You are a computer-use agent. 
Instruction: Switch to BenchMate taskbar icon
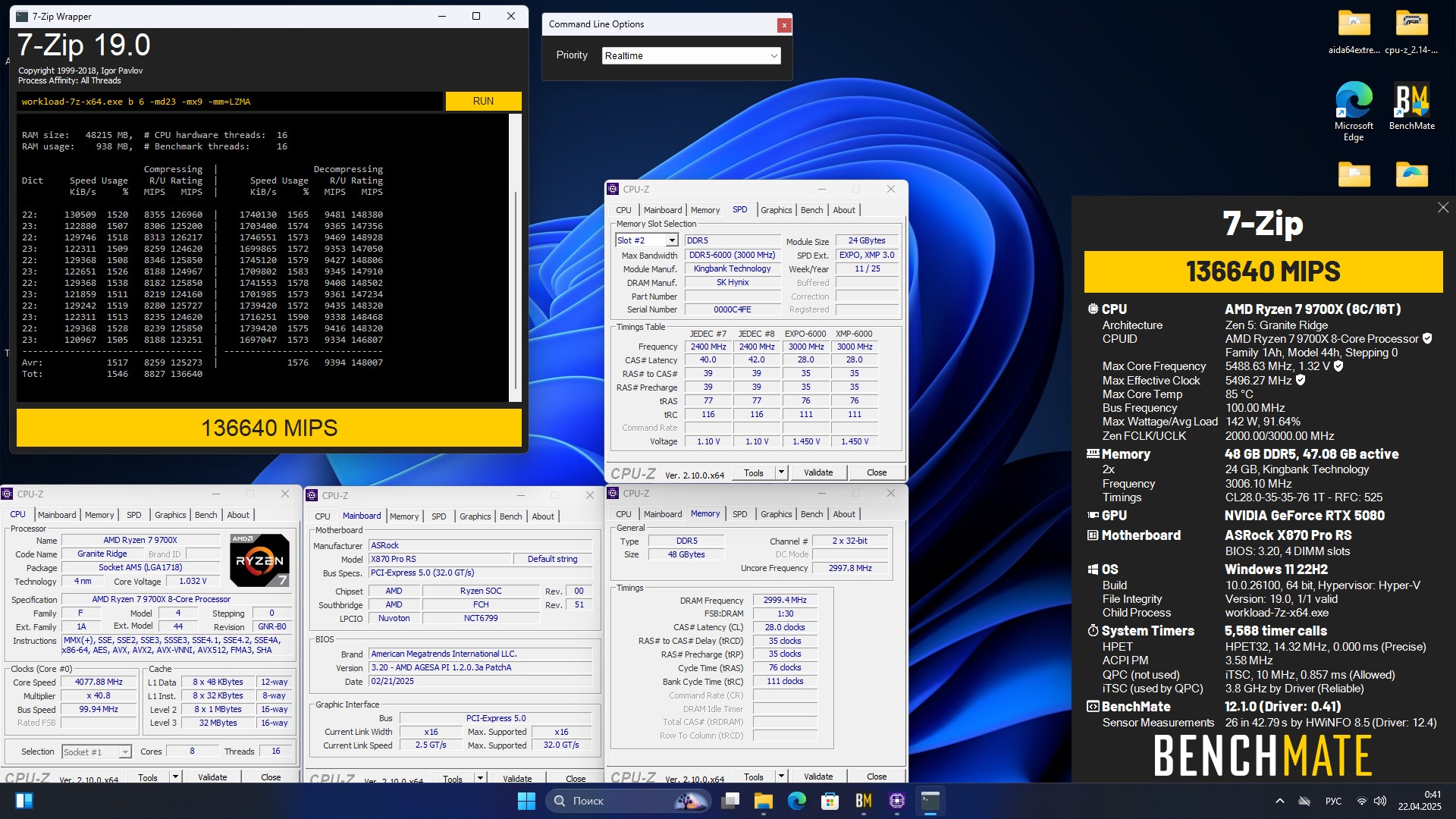point(864,801)
